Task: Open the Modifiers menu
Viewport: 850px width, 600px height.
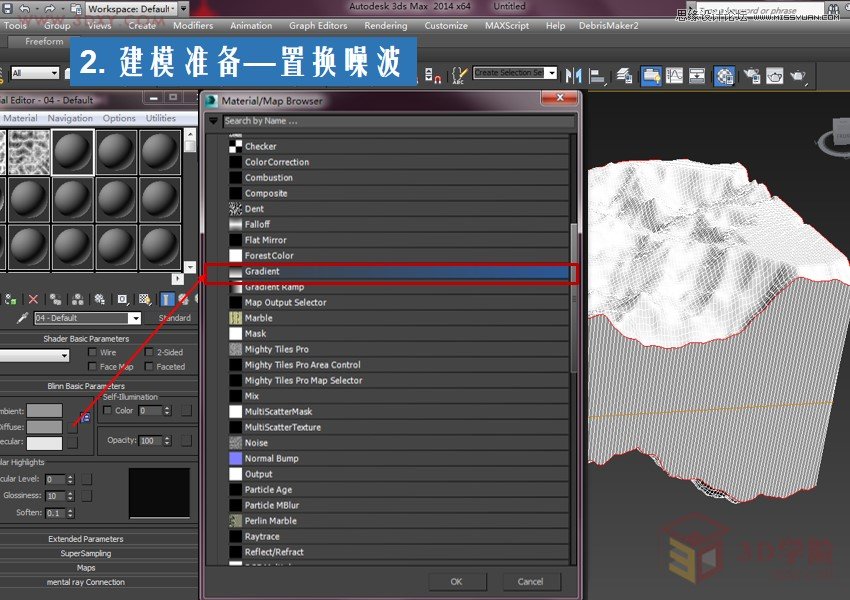Action: tap(193, 25)
